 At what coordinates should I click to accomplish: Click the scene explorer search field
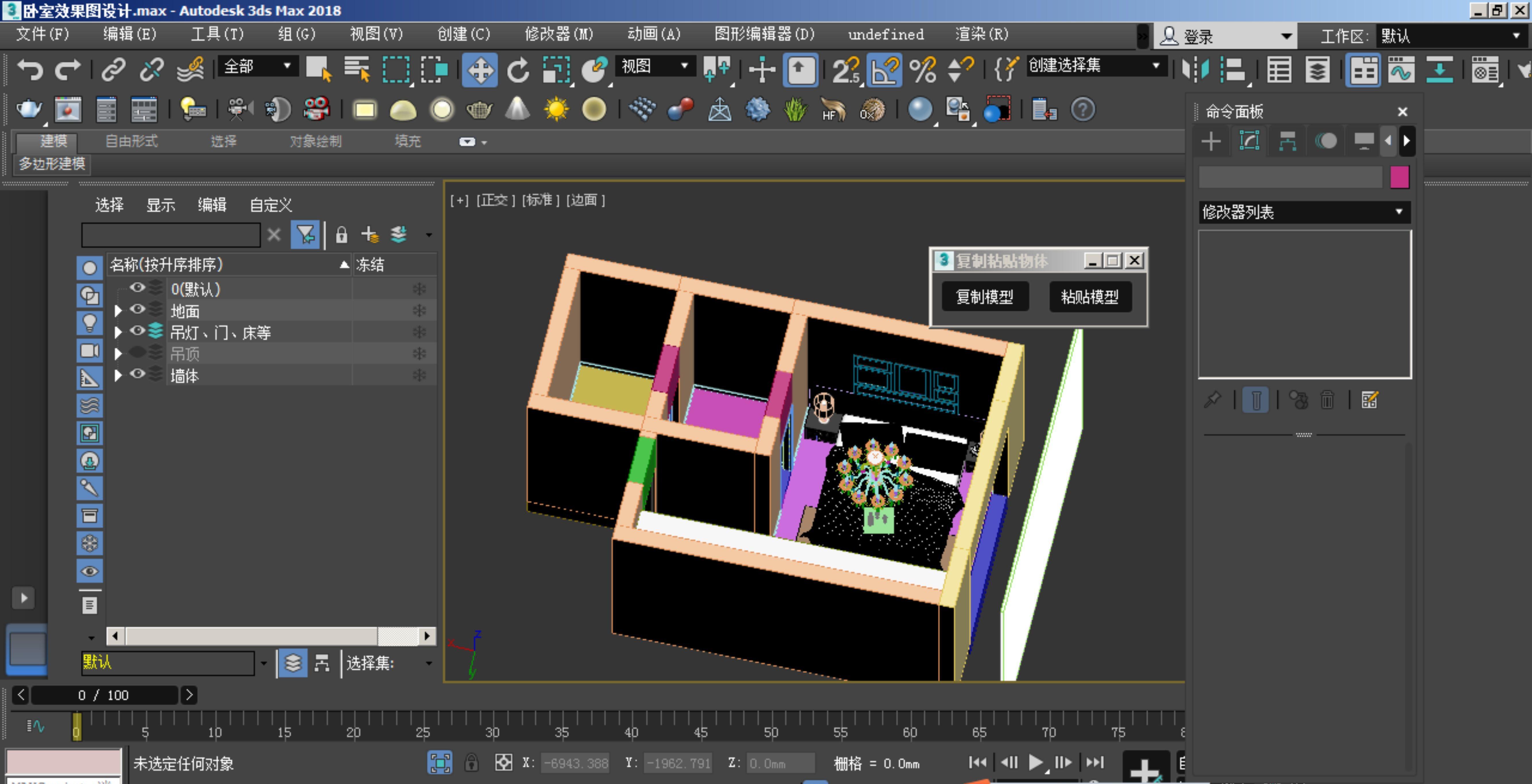[171, 235]
